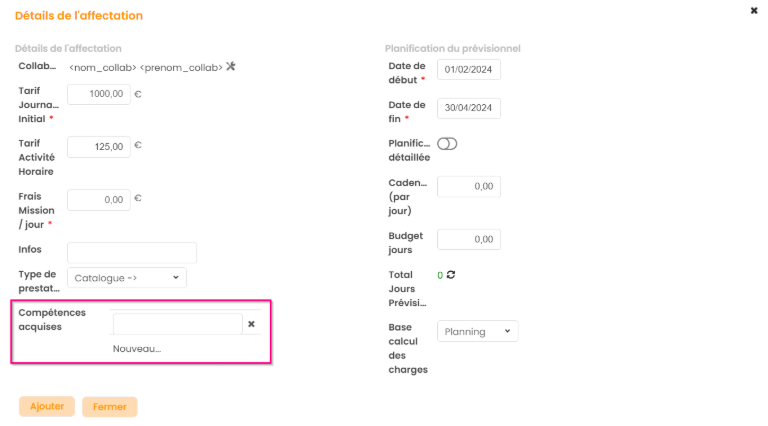Refresh the Total Jours Prévisionnel value
This screenshot has height=426, width=768.
pyautogui.click(x=451, y=275)
